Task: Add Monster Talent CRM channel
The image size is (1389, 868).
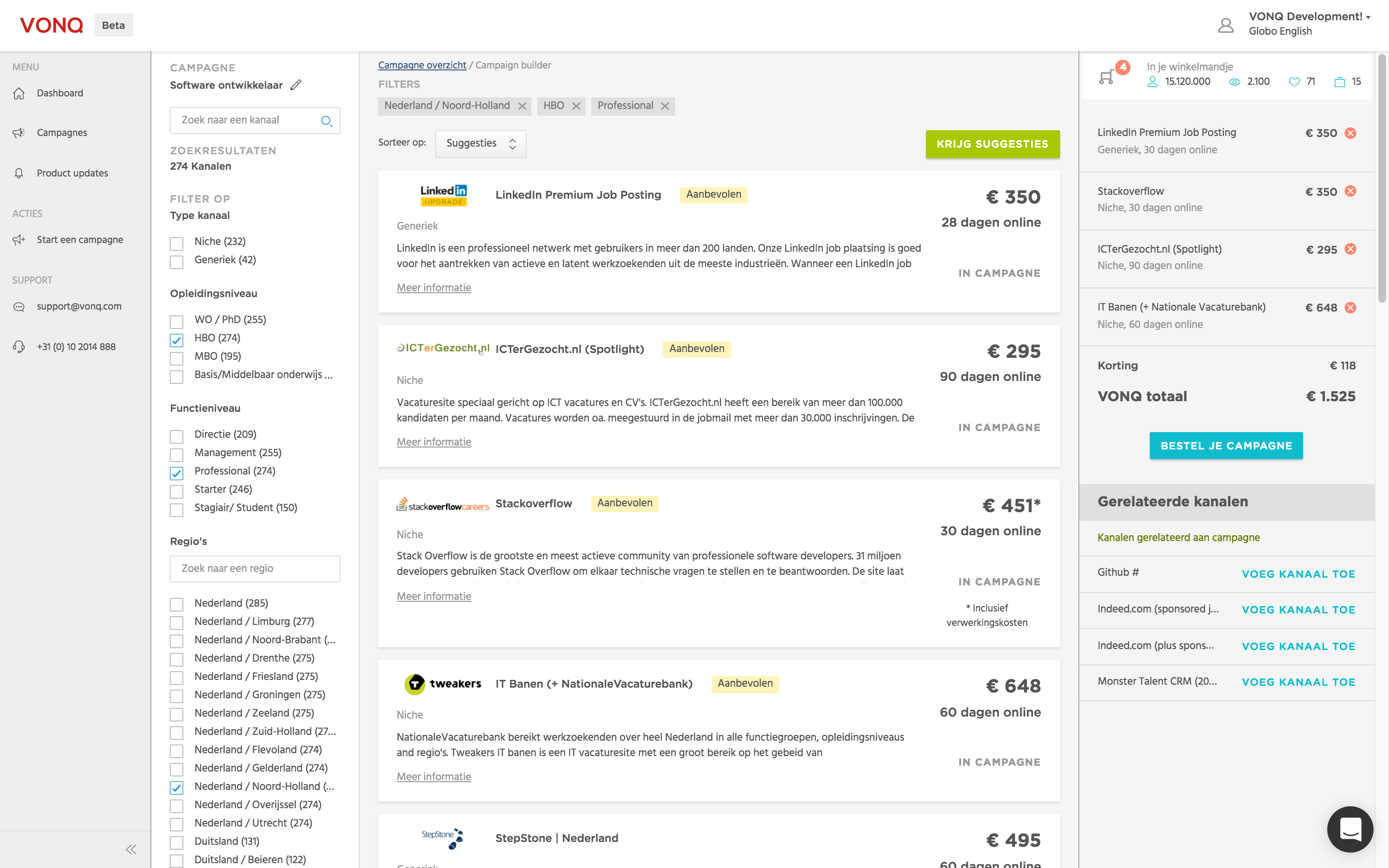Action: tap(1298, 682)
